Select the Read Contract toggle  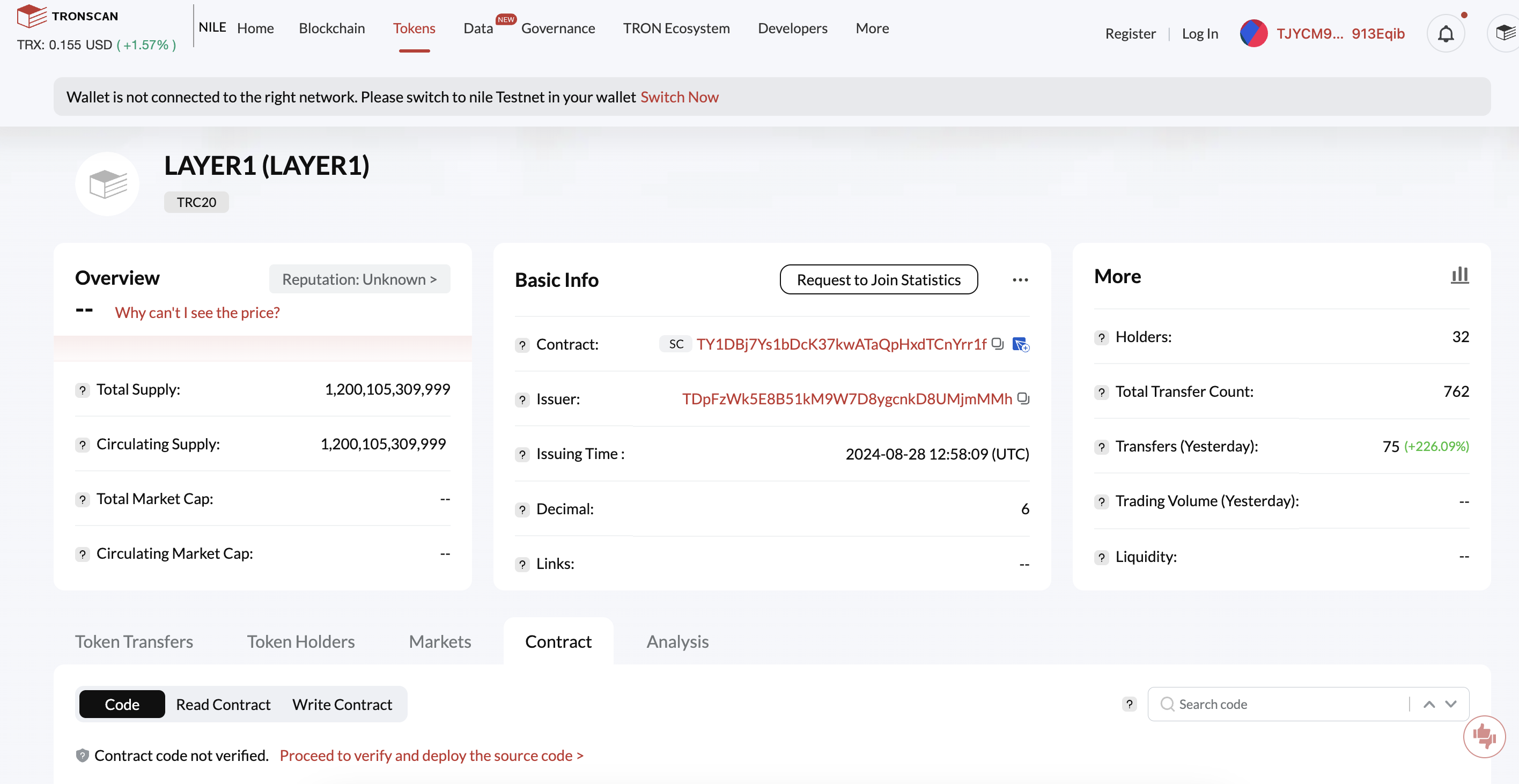pos(223,705)
